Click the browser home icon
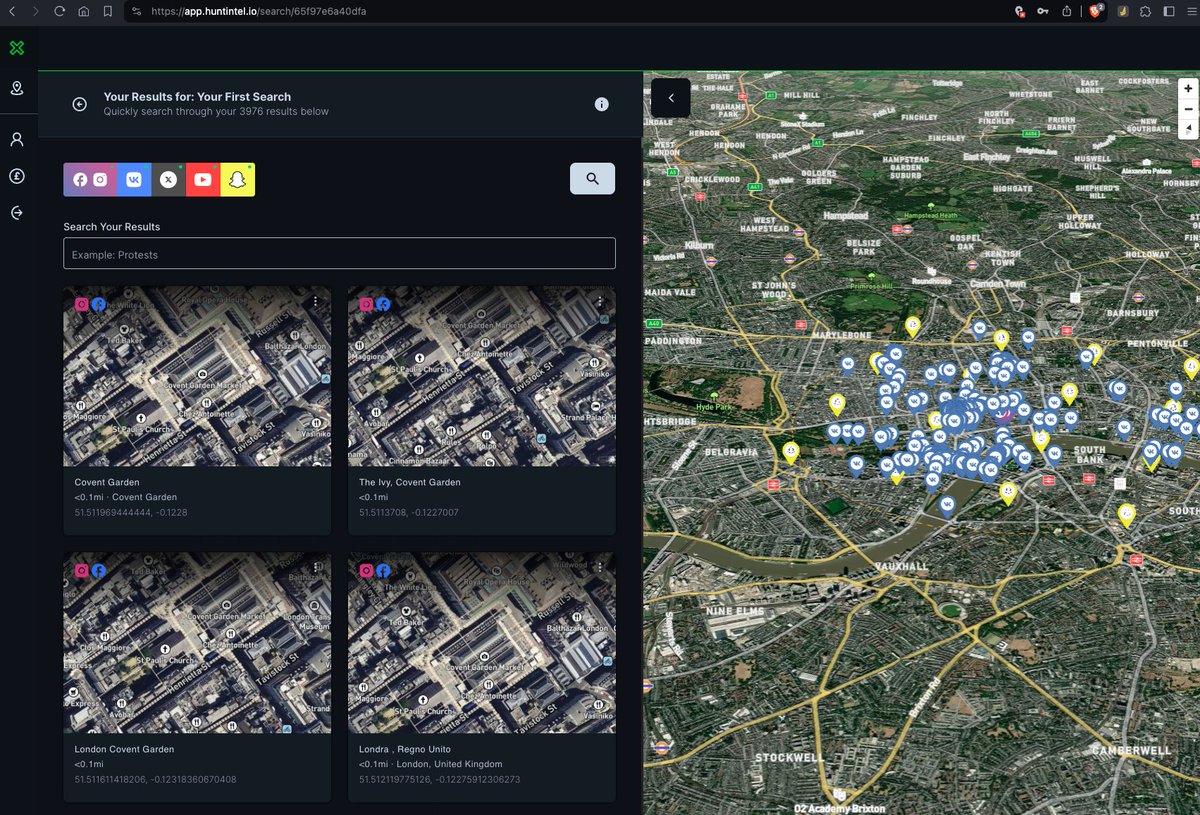 pyautogui.click(x=83, y=11)
